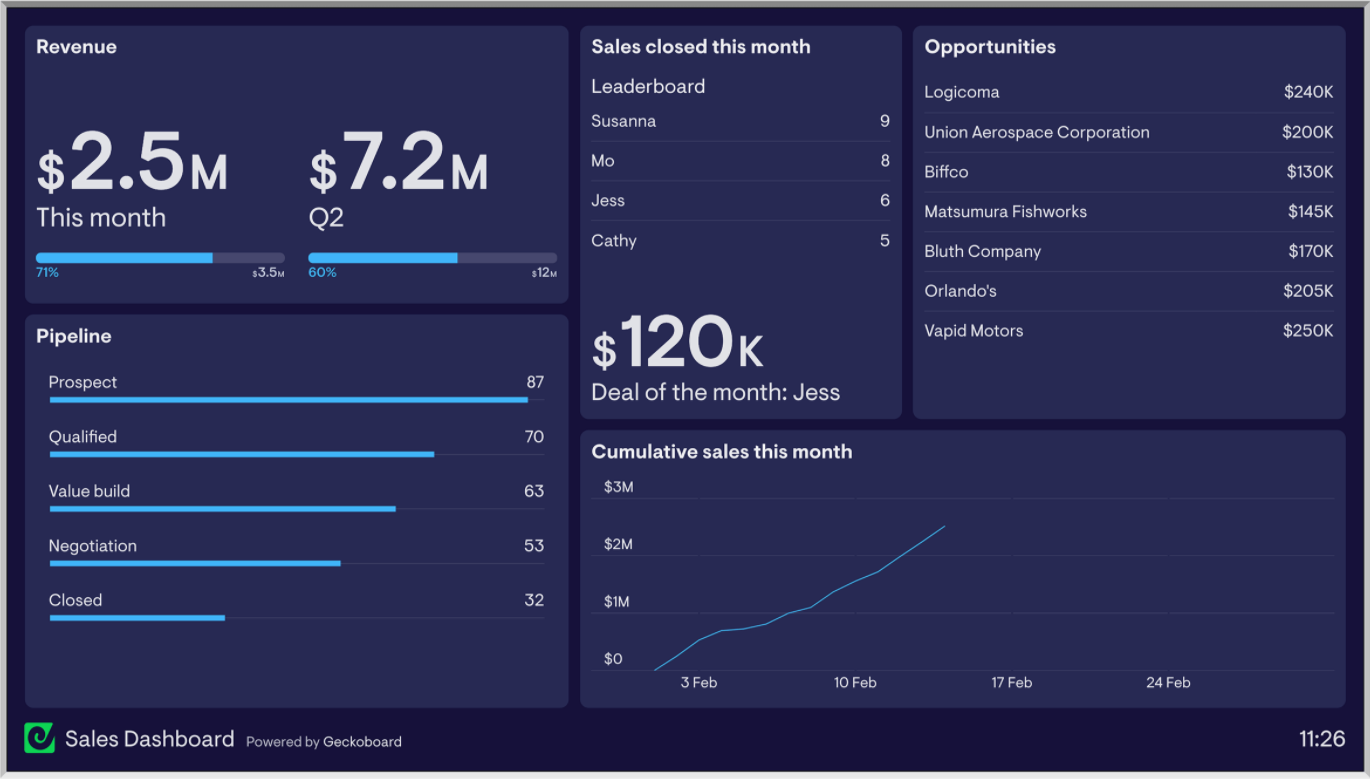Image resolution: width=1370 pixels, height=779 pixels.
Task: Select Susanna in the leaderboard
Action: (x=740, y=121)
